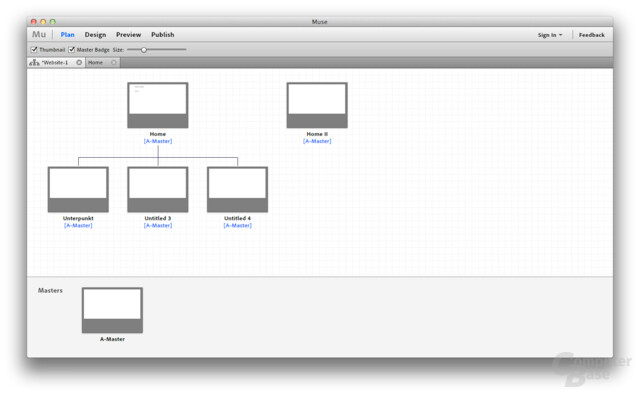Click the Masters section label

coord(50,291)
